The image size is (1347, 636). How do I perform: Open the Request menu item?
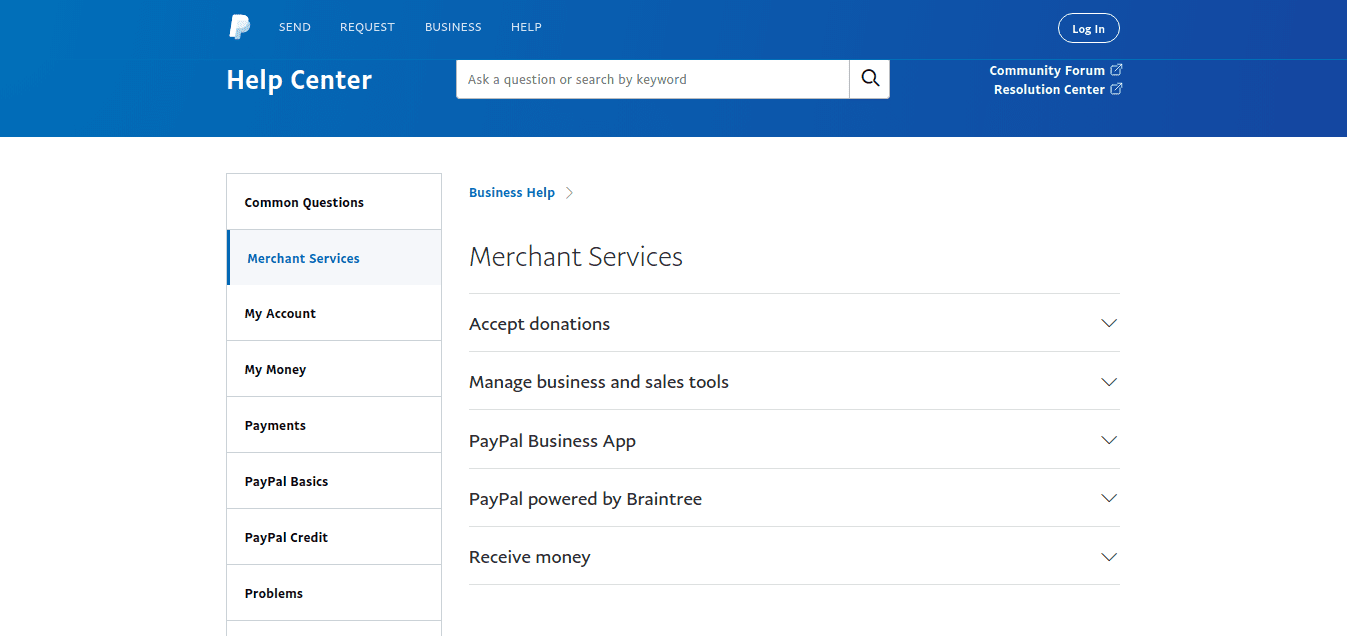(x=367, y=27)
